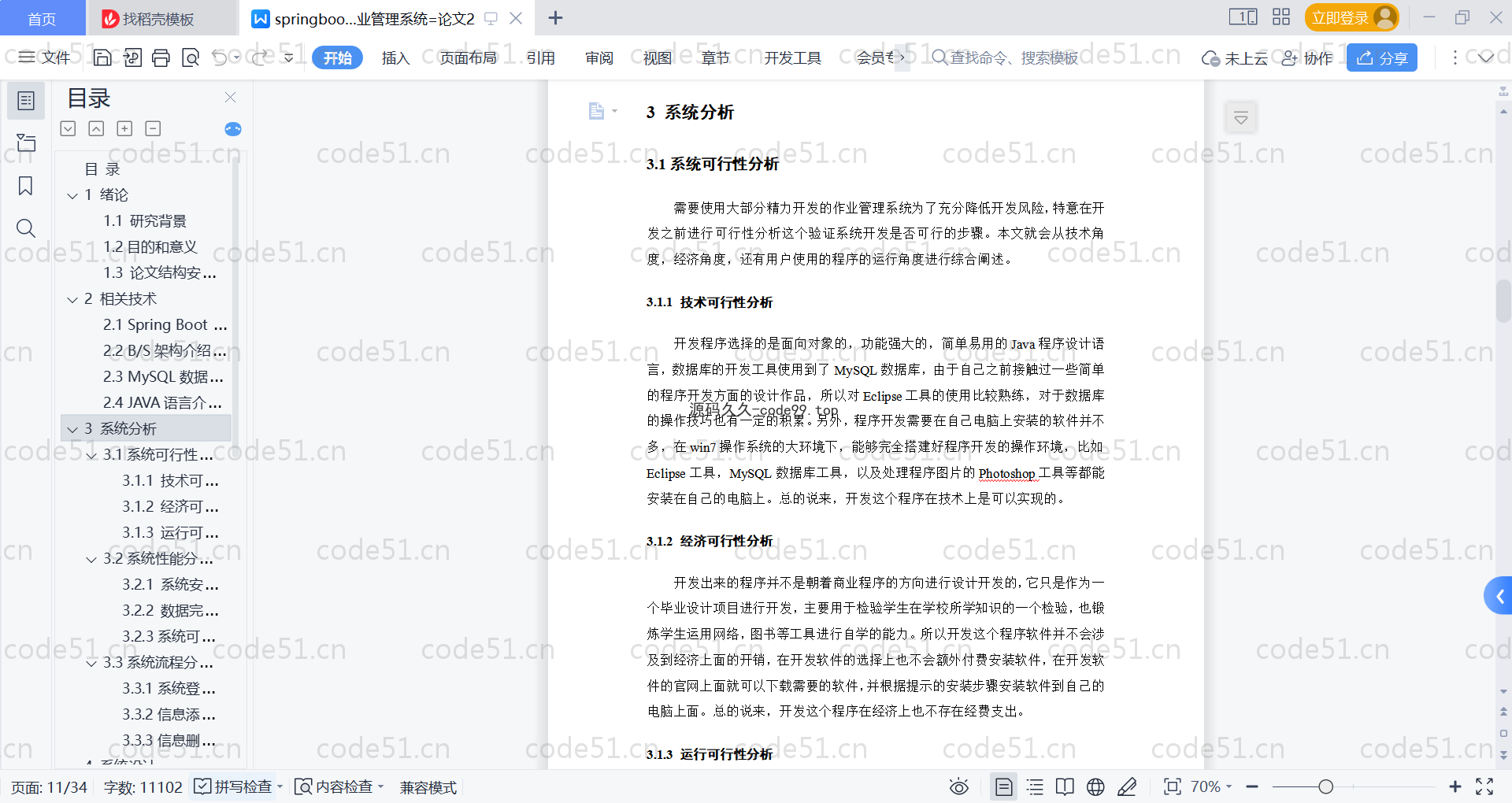The width and height of the screenshot is (1512, 803).
Task: Click promote heading level plus icon
Action: point(124,128)
